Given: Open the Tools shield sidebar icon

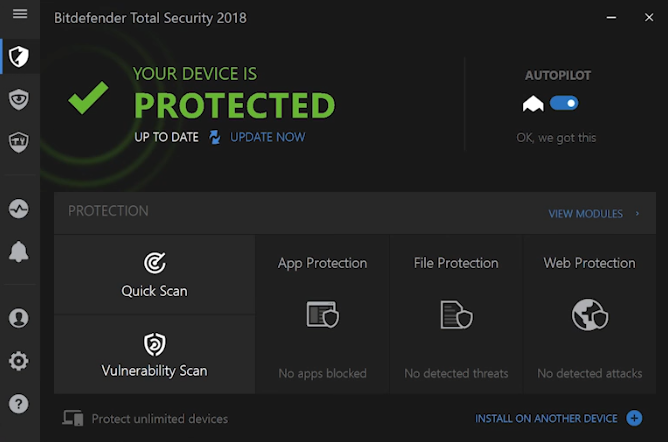Looking at the screenshot, I should pos(18,141).
